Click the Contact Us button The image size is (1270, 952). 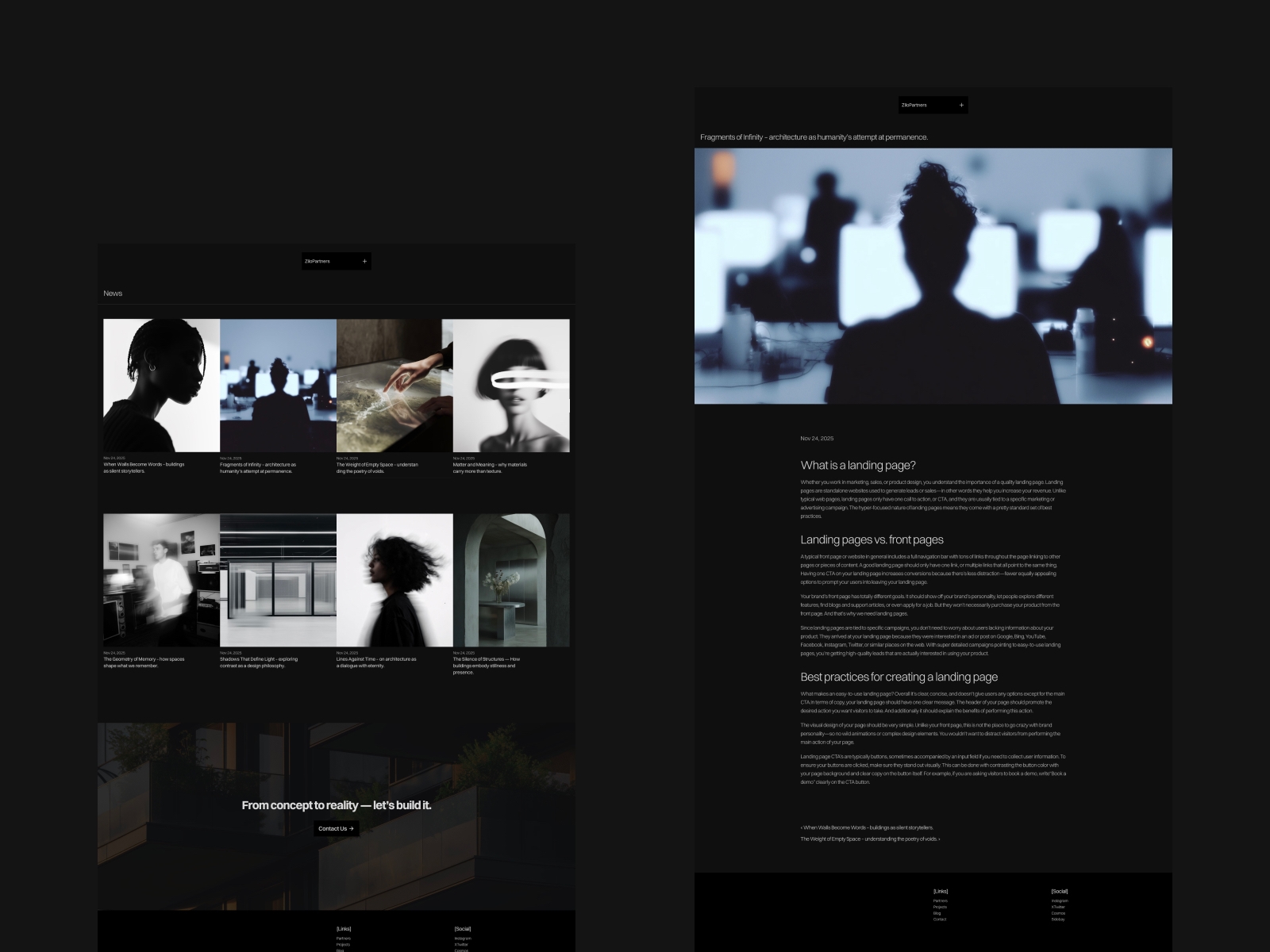(336, 828)
